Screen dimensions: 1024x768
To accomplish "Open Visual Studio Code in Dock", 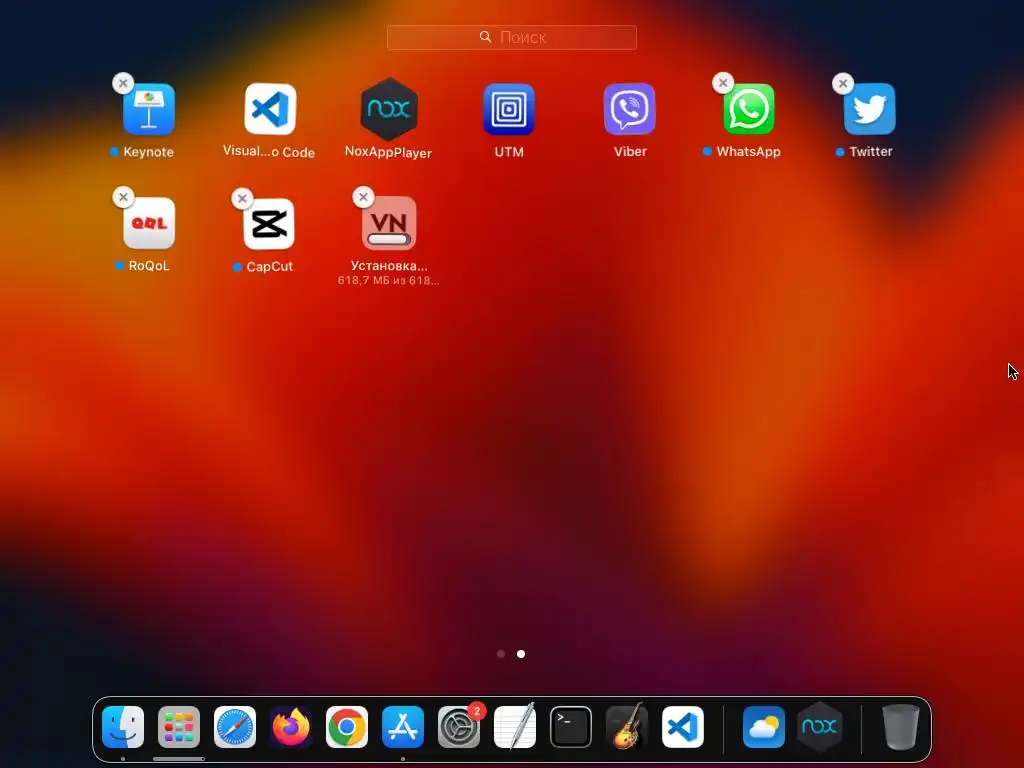I will [x=683, y=727].
